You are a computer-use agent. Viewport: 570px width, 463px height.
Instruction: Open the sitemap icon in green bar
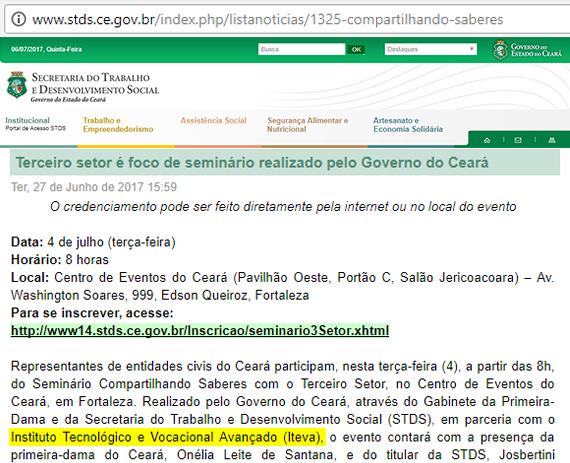click(x=551, y=140)
